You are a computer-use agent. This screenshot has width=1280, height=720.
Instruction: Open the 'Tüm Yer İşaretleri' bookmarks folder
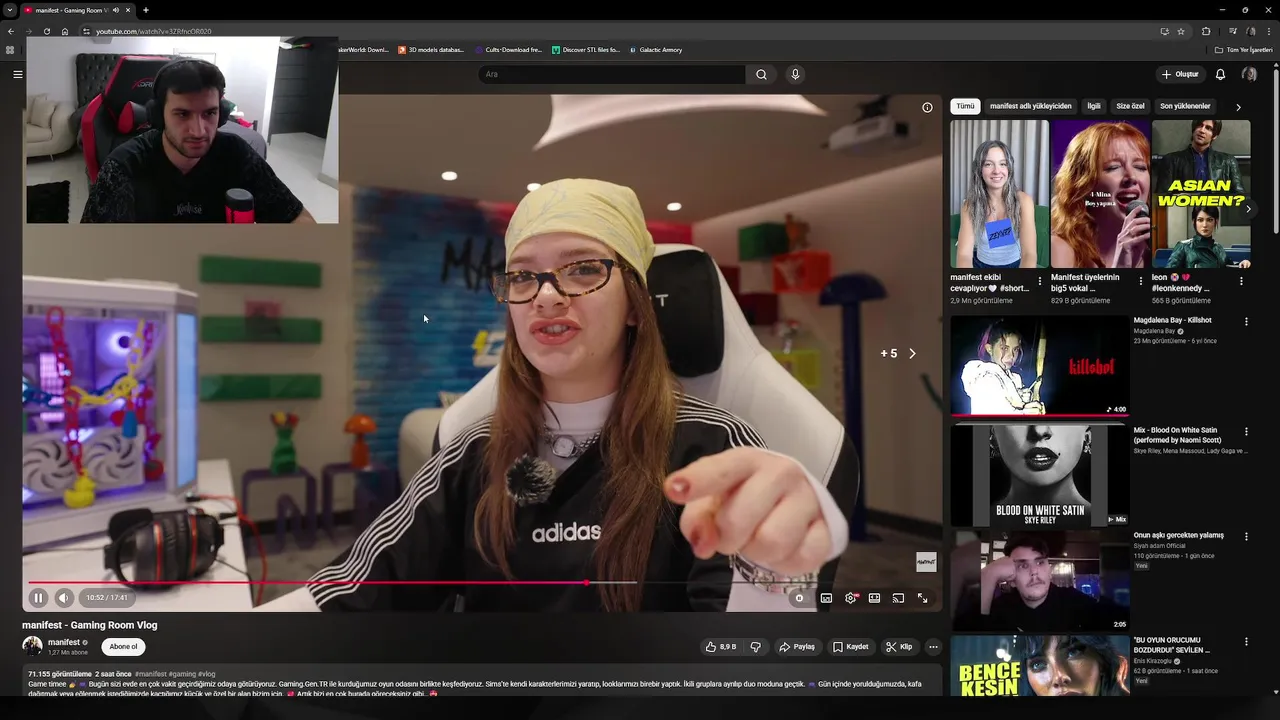pos(1244,49)
